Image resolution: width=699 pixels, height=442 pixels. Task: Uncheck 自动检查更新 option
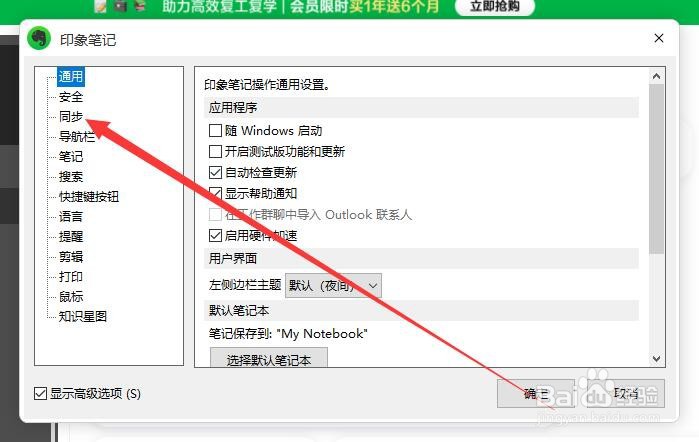point(215,173)
